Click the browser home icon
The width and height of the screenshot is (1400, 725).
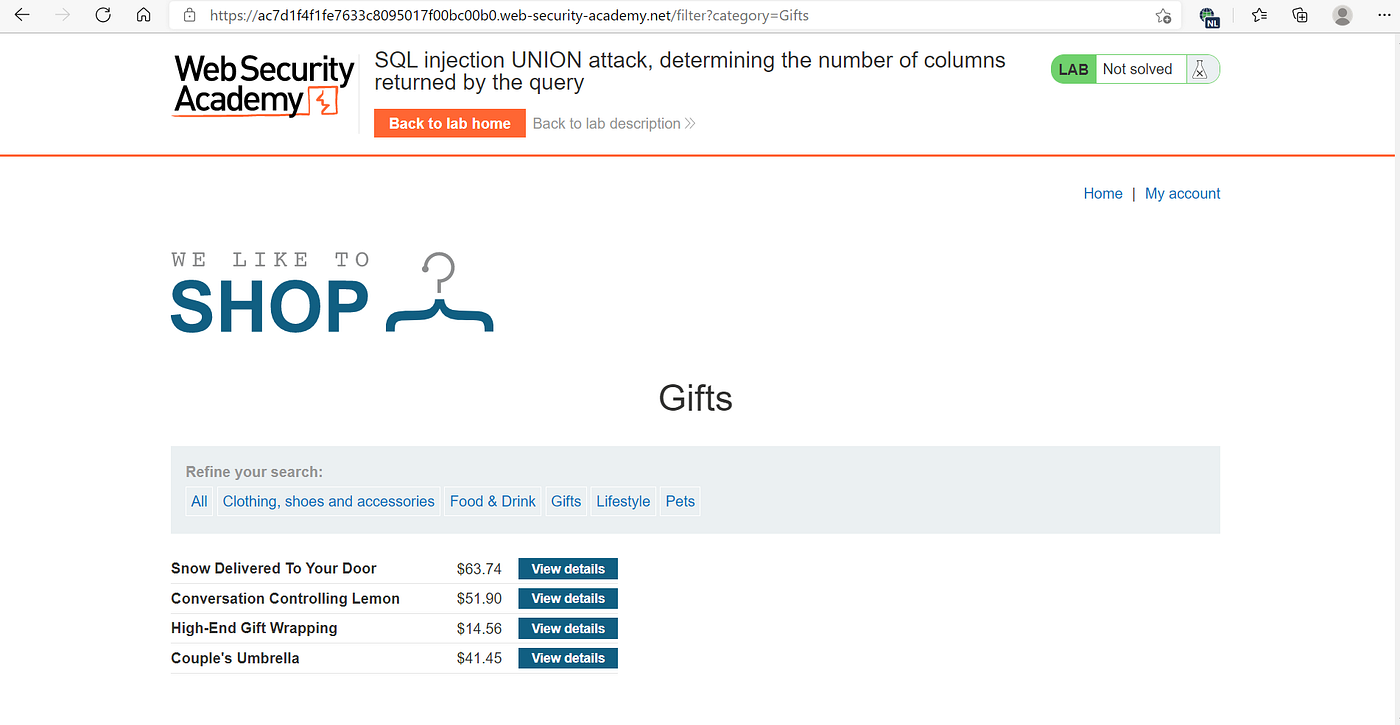click(143, 15)
